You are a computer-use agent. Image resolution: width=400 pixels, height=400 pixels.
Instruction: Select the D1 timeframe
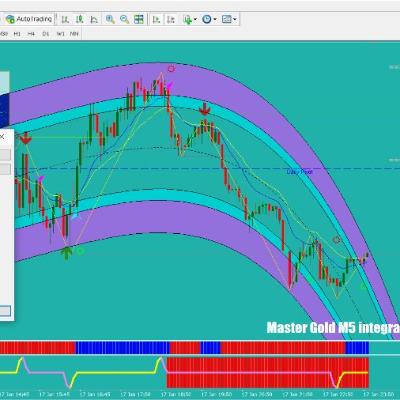46,34
